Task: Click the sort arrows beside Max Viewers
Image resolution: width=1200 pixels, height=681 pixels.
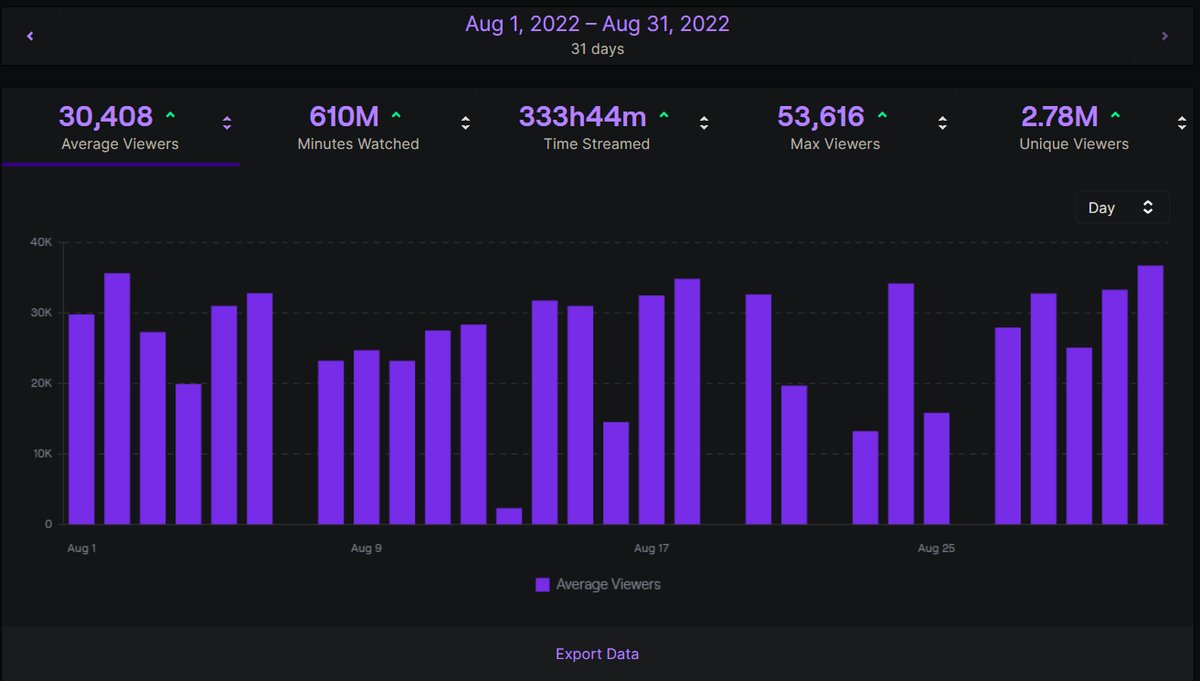Action: (x=942, y=122)
